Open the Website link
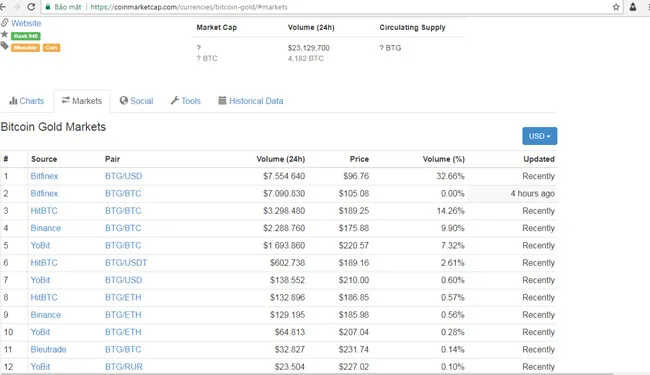 click(26, 23)
